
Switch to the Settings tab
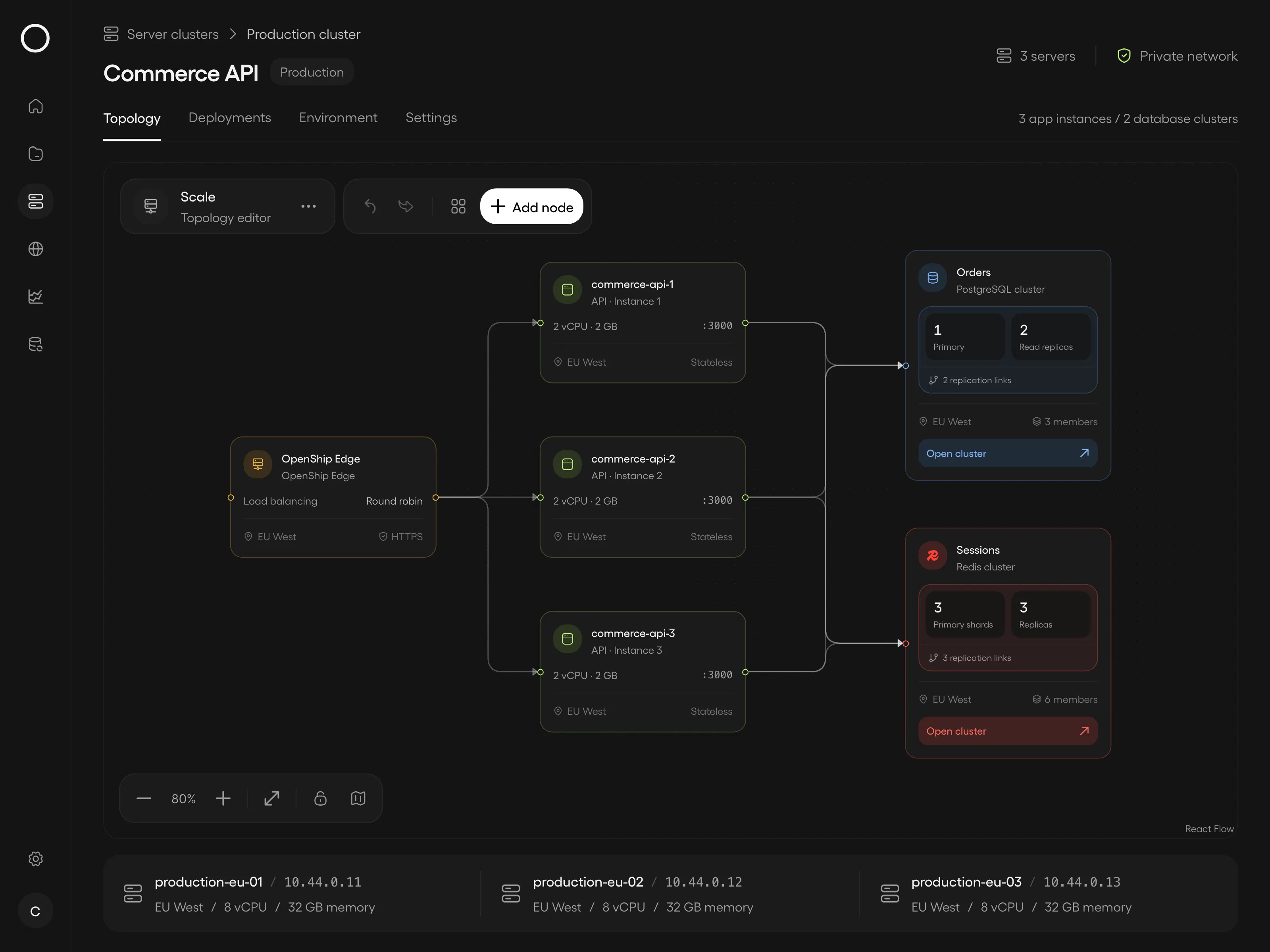click(431, 118)
